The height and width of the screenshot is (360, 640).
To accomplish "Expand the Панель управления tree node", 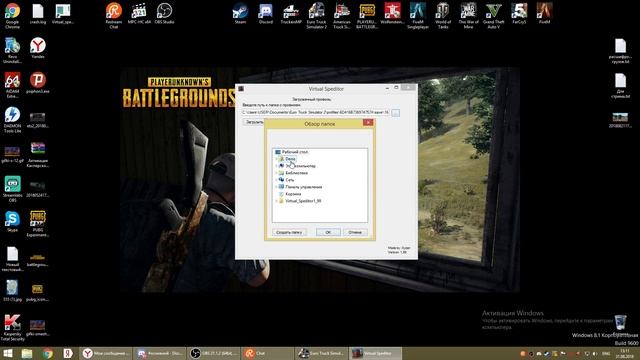I will [276, 187].
